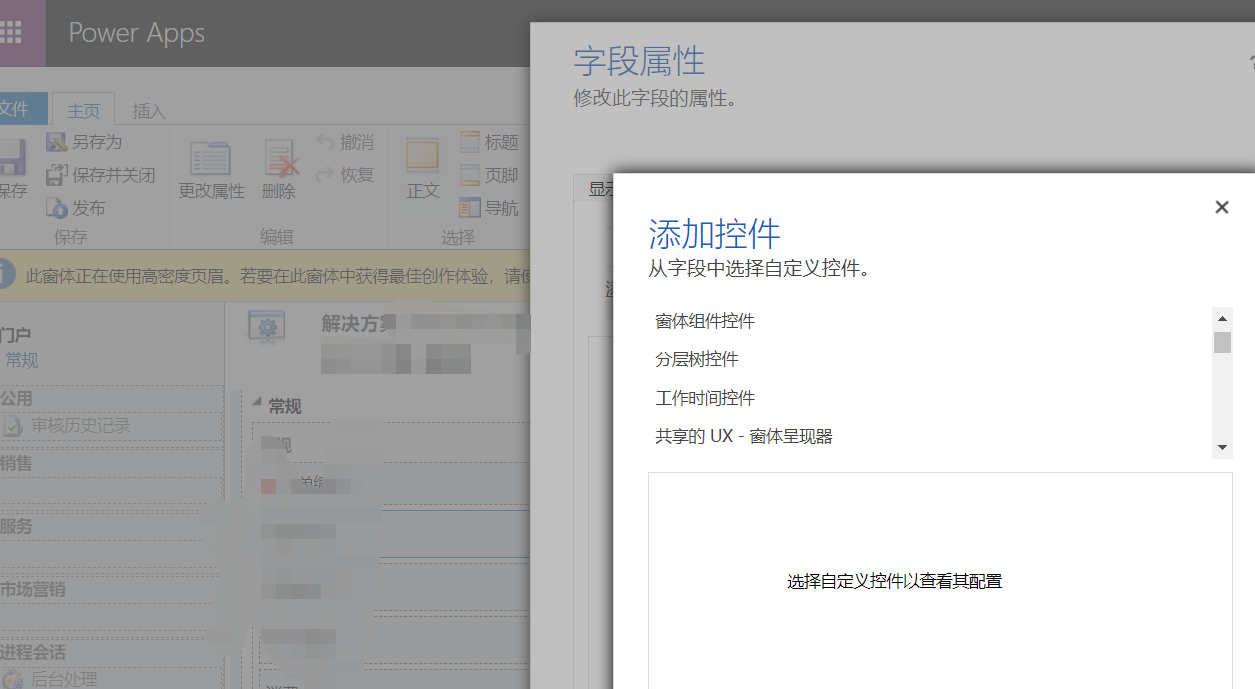1255x689 pixels.
Task: Click the 常规 link under 门户
Action: click(20, 360)
